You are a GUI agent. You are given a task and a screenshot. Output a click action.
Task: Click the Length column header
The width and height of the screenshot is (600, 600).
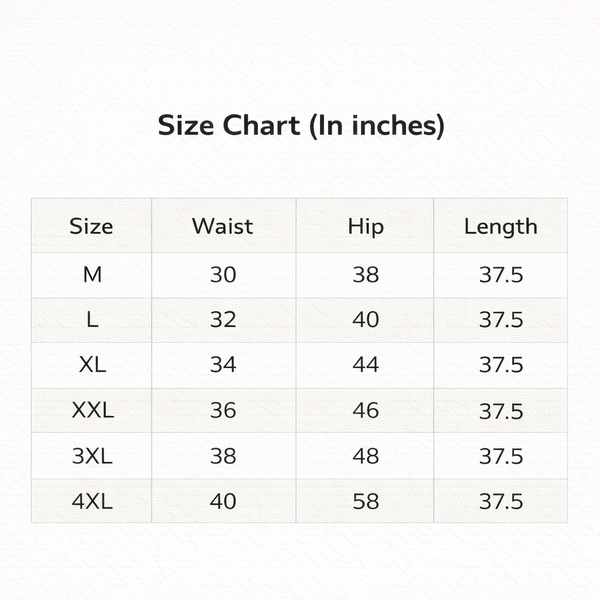(x=500, y=226)
